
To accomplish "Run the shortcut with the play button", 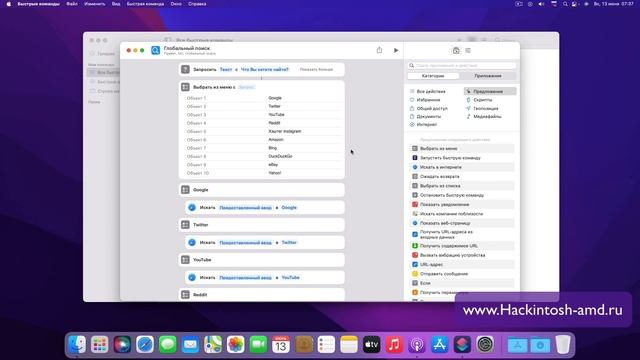I will pyautogui.click(x=396, y=51).
